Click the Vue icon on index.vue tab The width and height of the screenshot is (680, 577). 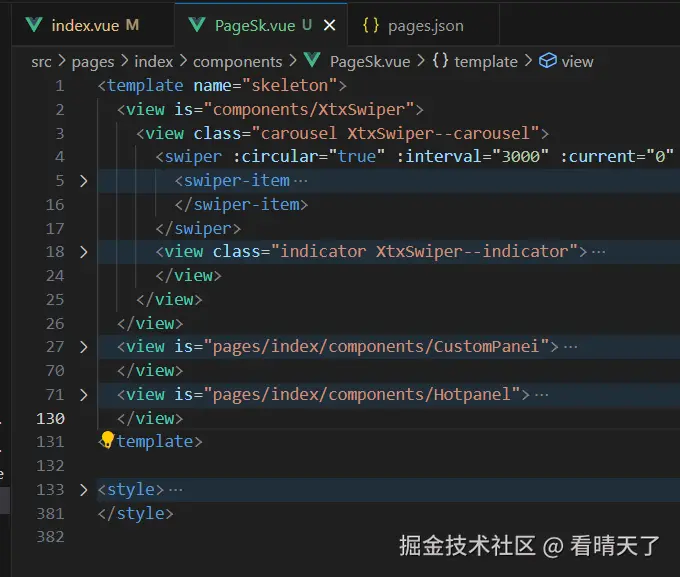[34, 25]
